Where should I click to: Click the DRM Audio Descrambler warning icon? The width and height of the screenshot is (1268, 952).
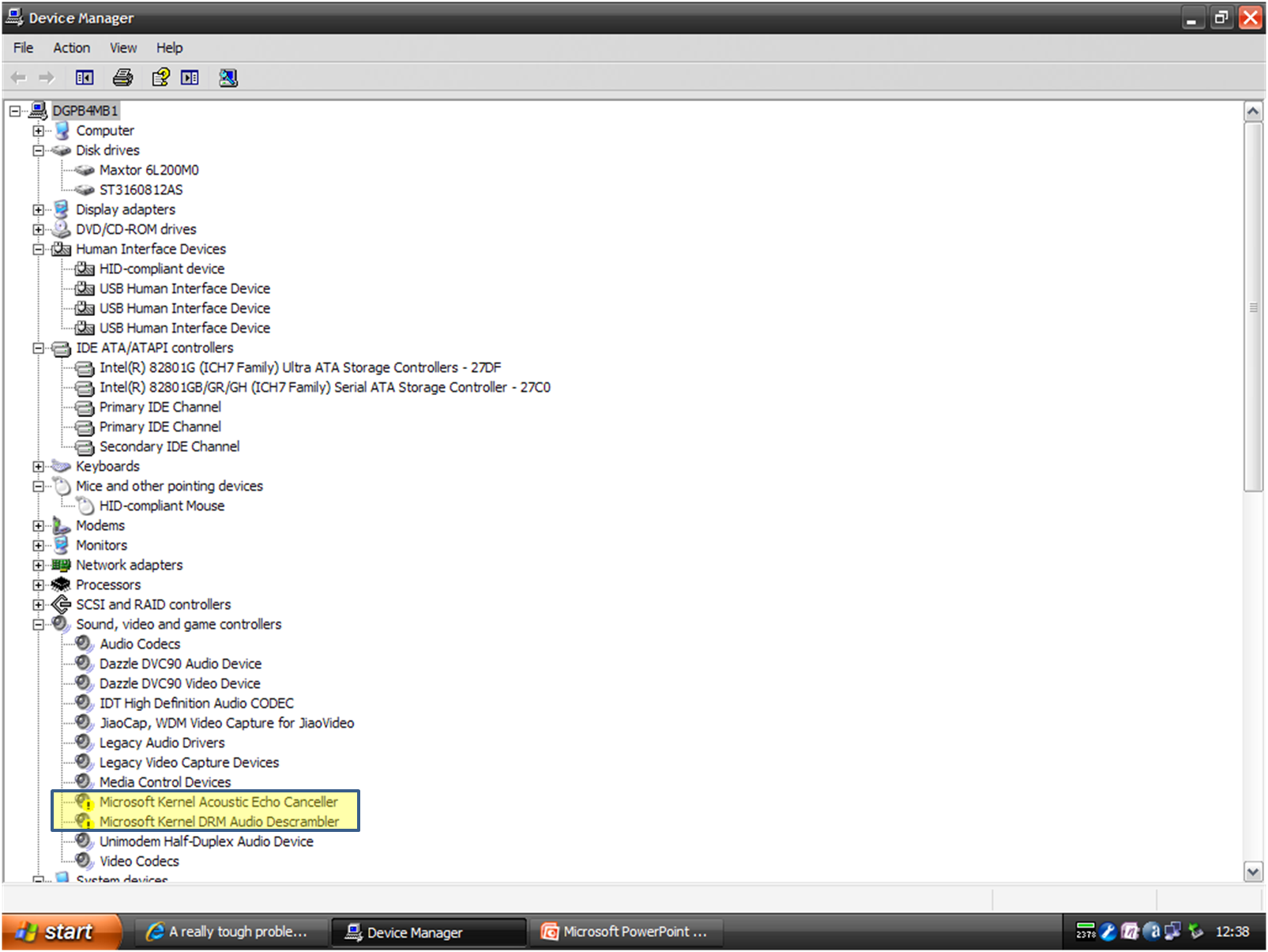85,822
